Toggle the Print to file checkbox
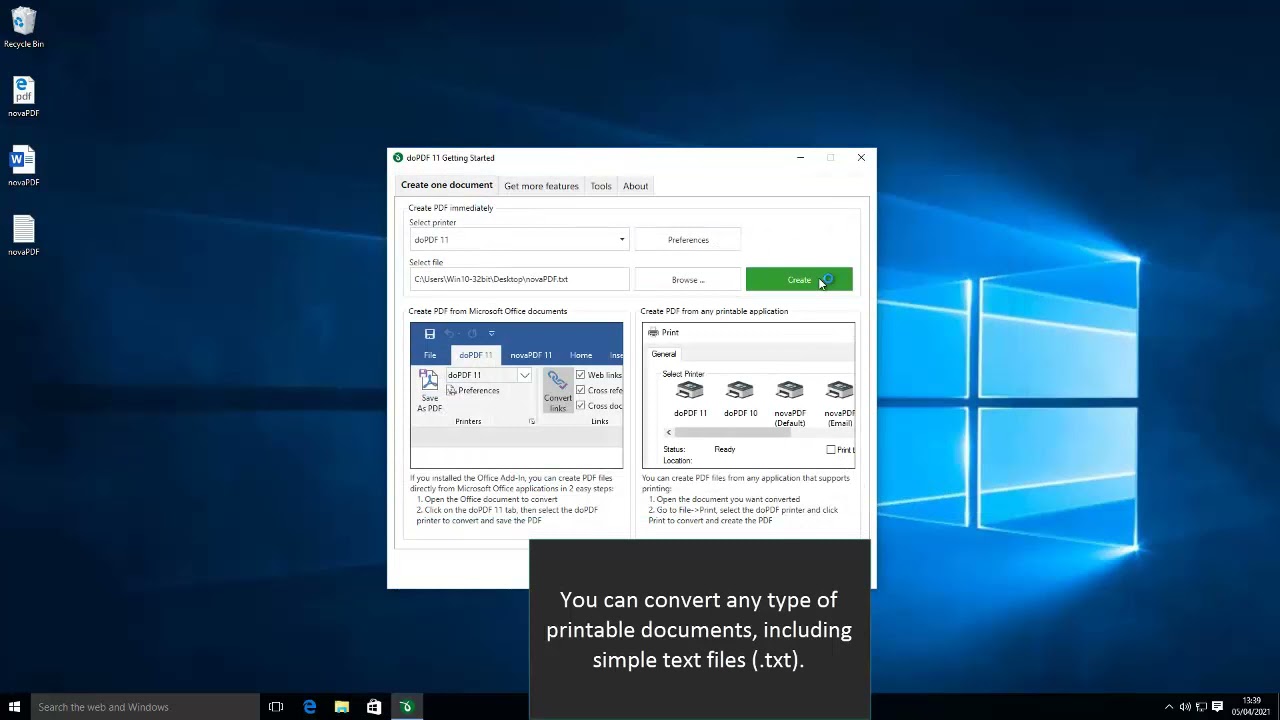This screenshot has width=1280, height=720. coord(831,450)
